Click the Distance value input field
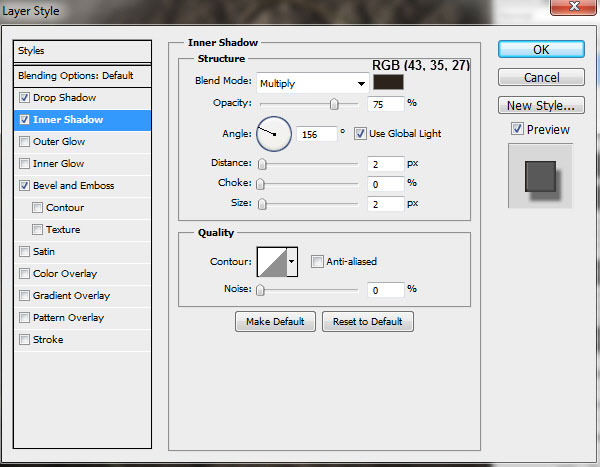This screenshot has height=467, width=600. [386, 164]
